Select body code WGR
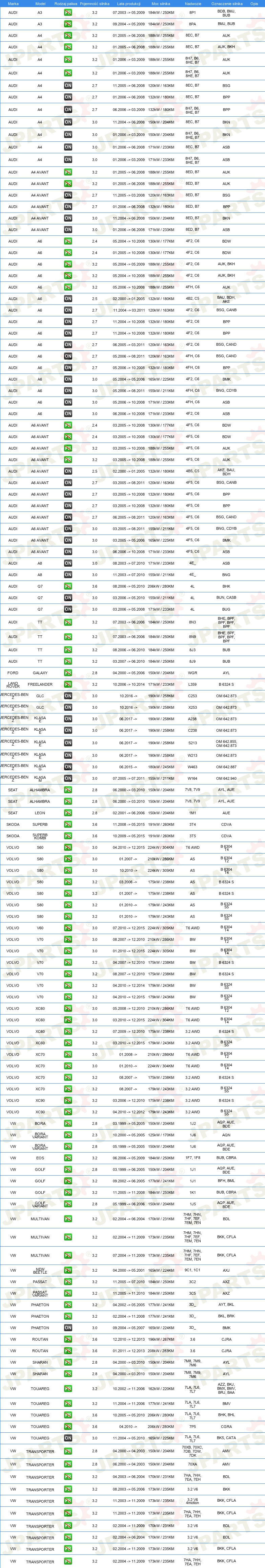The height and width of the screenshot is (1568, 265). click(192, 673)
